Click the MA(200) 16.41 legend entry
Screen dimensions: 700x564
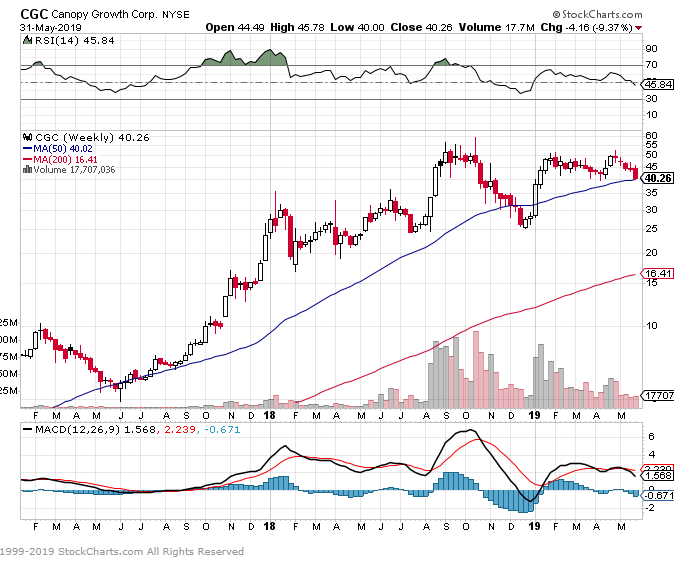click(x=60, y=159)
